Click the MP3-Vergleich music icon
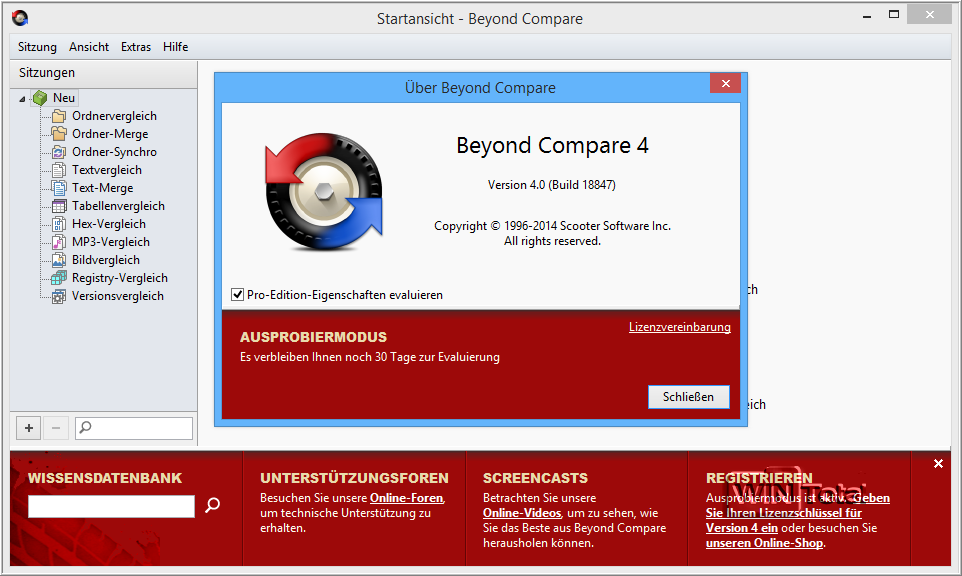The image size is (962, 576). point(59,242)
